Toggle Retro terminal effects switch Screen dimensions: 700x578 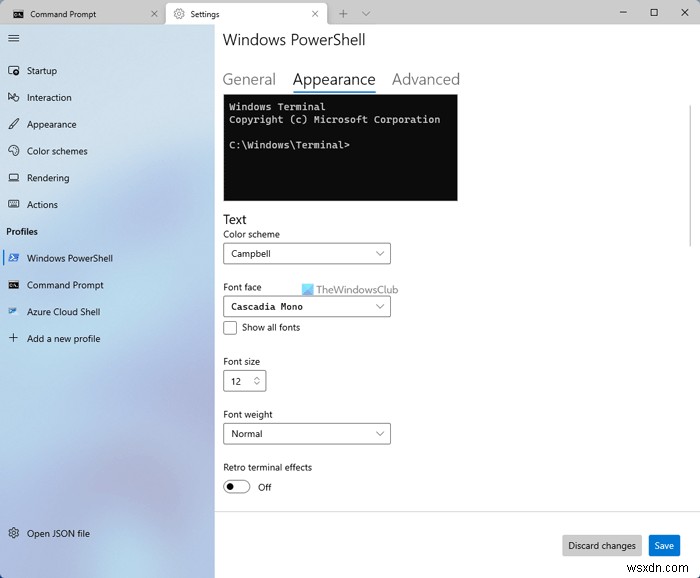(237, 487)
